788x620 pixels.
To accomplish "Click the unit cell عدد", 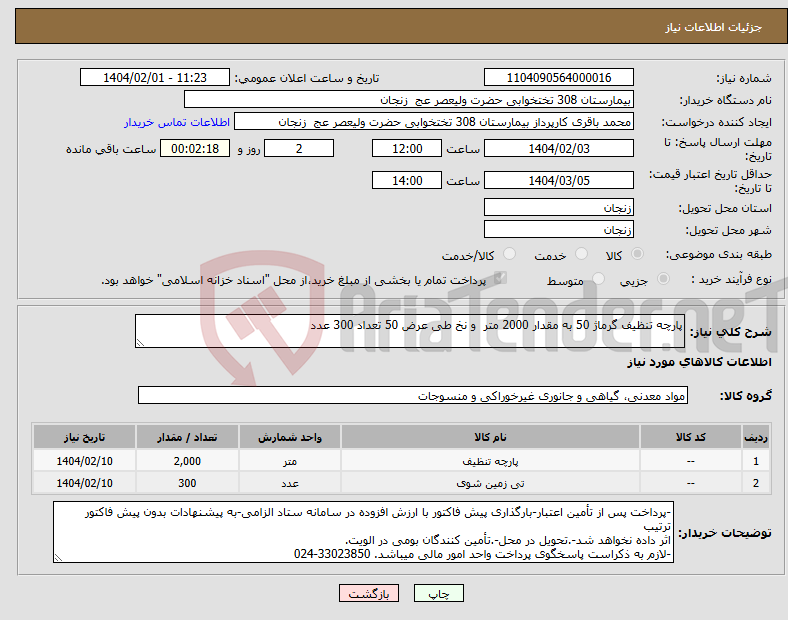I will 290,483.
